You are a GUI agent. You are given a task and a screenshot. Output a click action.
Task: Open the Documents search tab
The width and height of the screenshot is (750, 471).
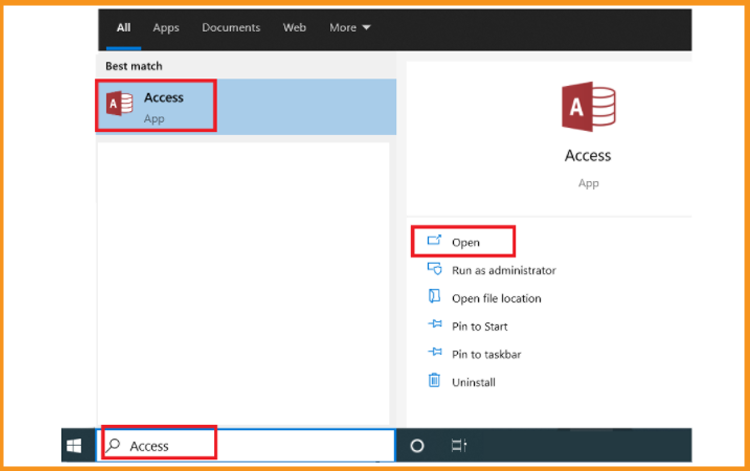[231, 28]
